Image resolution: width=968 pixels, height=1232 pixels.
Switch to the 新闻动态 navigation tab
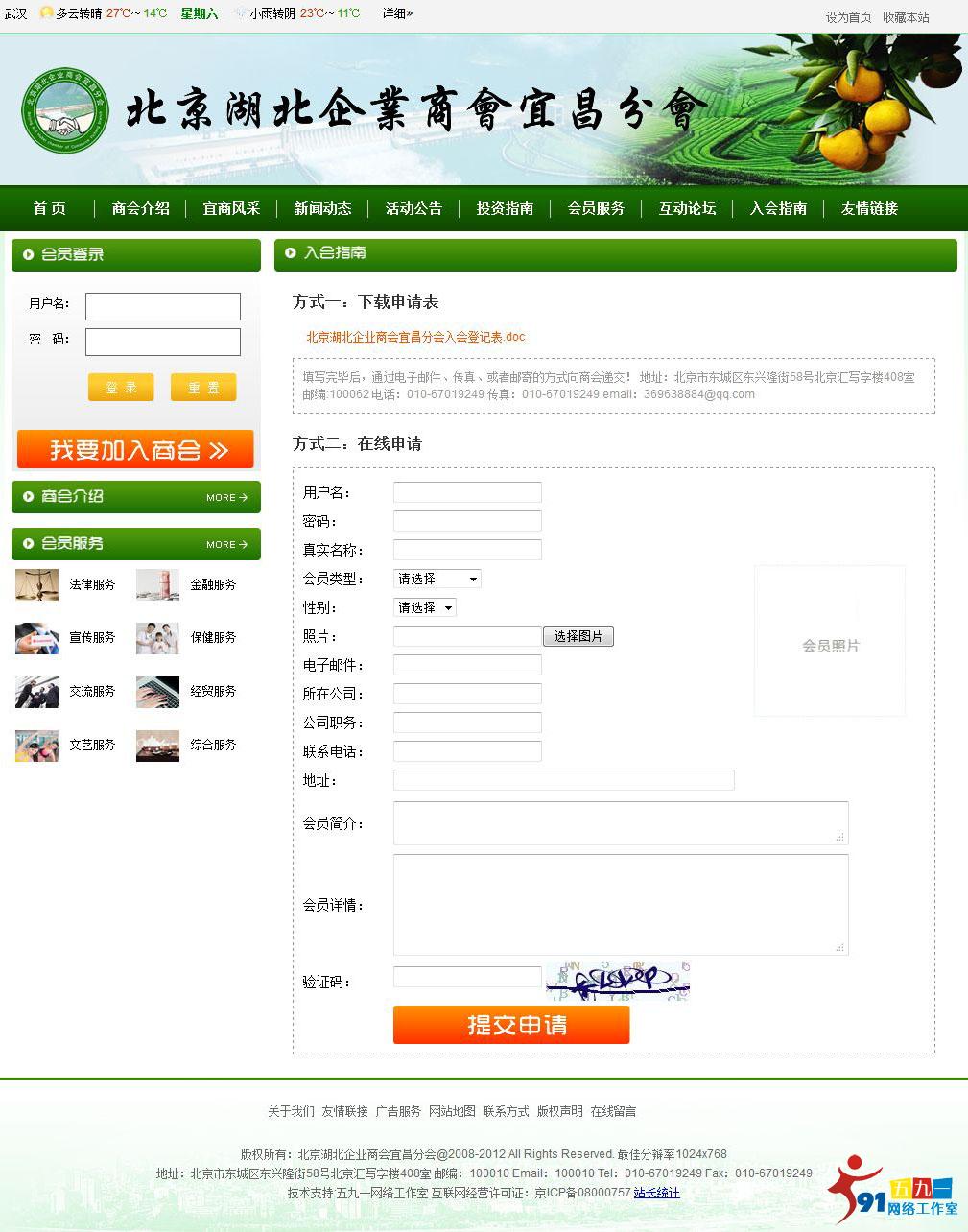point(322,208)
